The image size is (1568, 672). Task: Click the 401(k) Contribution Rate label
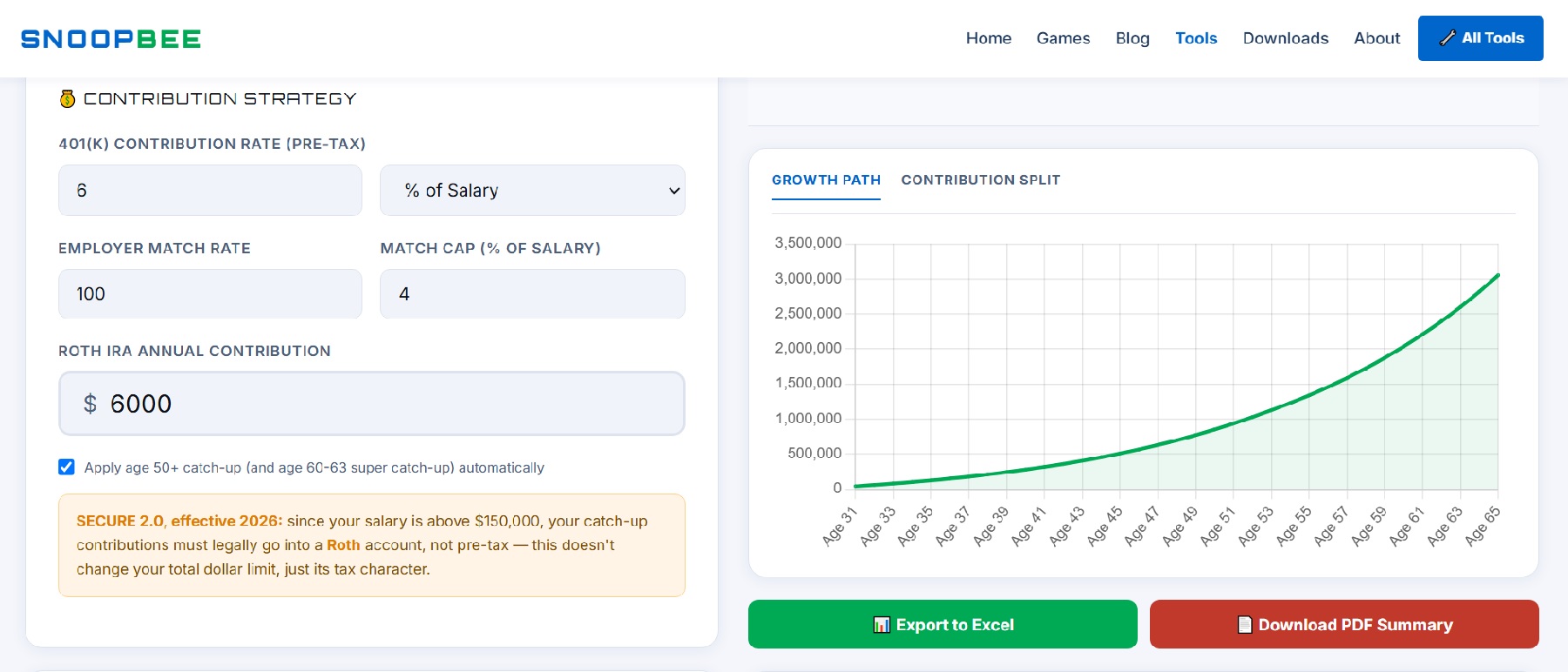tap(212, 144)
